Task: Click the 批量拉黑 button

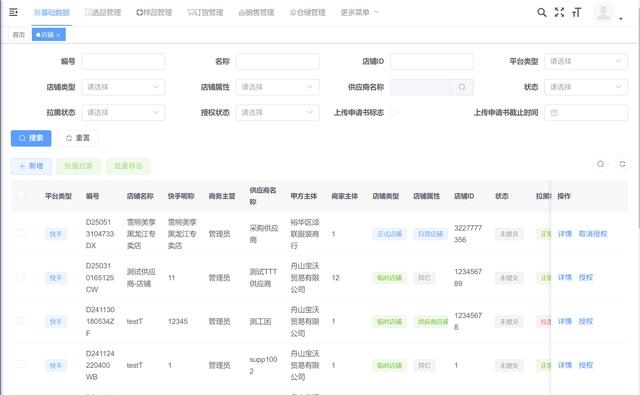Action: [x=79, y=166]
